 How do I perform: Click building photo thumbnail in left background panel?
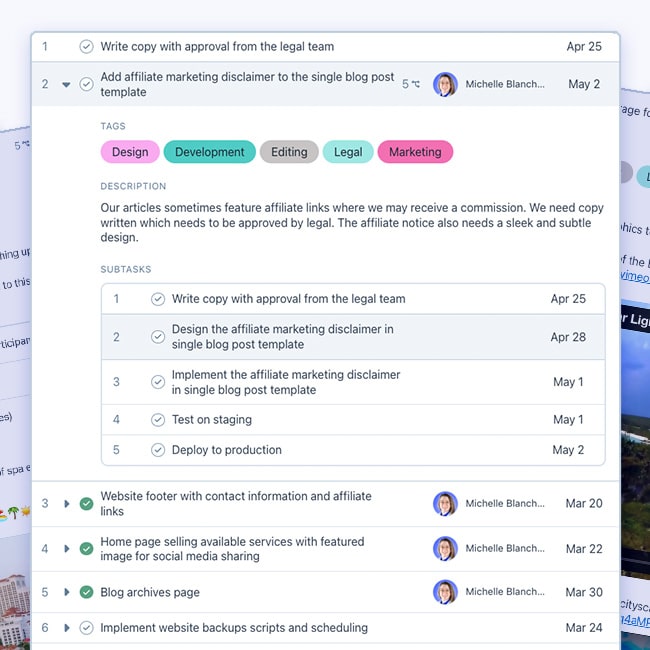click(15, 609)
